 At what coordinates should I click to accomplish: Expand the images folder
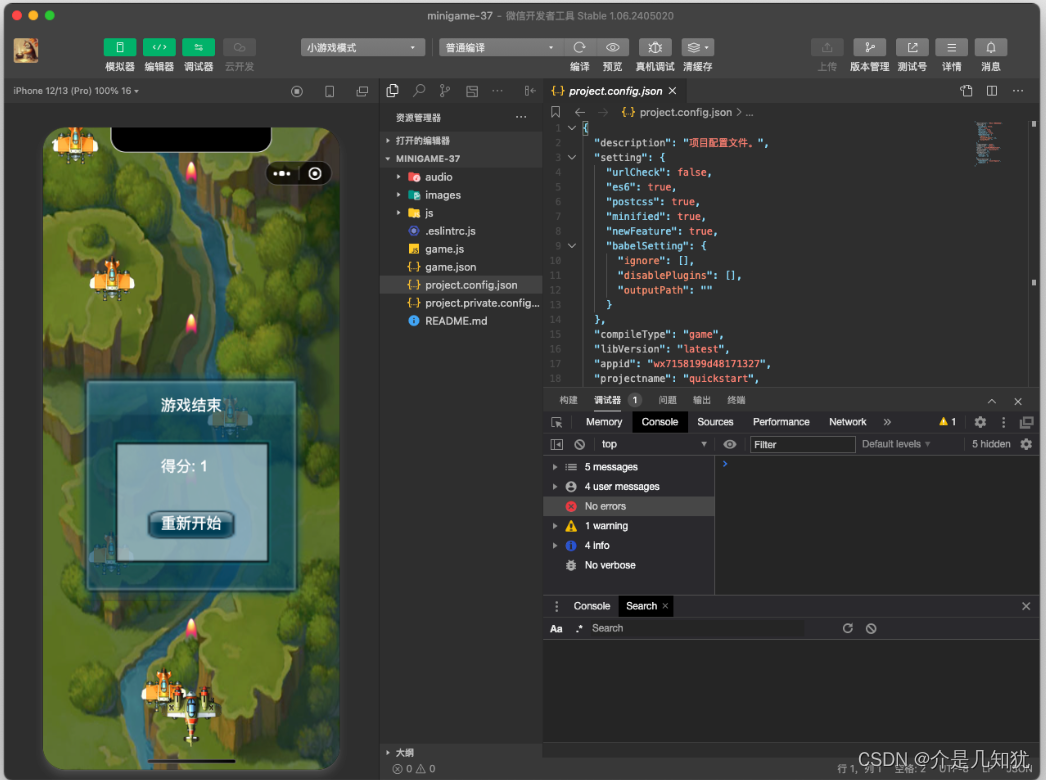tap(461, 195)
